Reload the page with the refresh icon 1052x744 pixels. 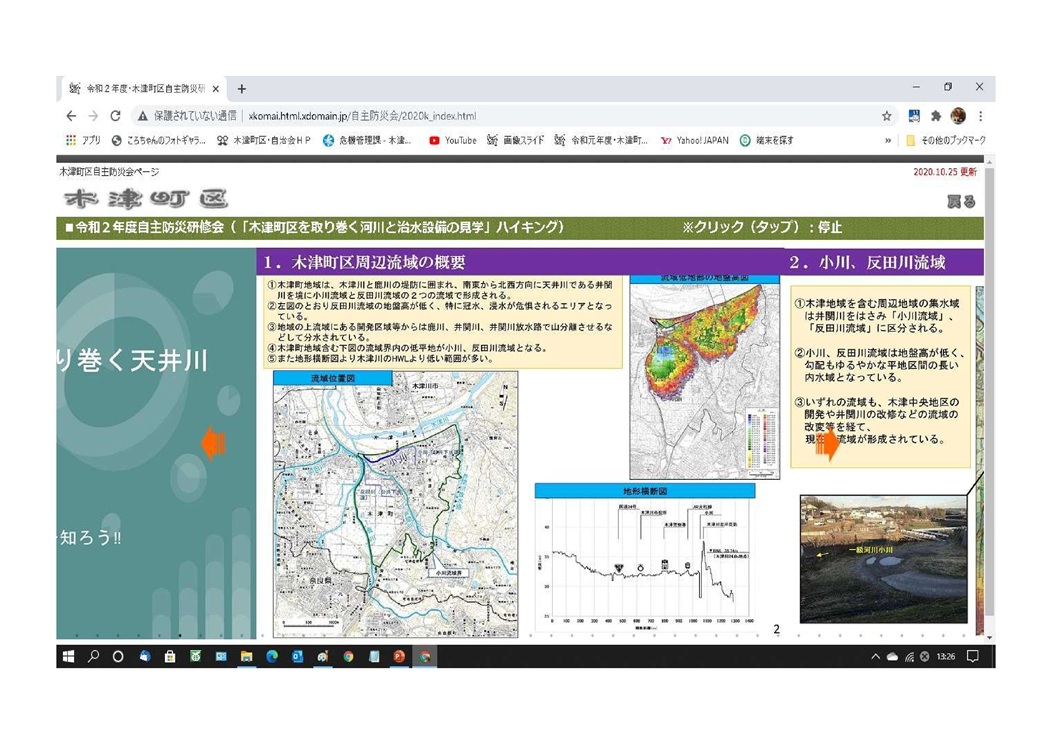(x=115, y=116)
